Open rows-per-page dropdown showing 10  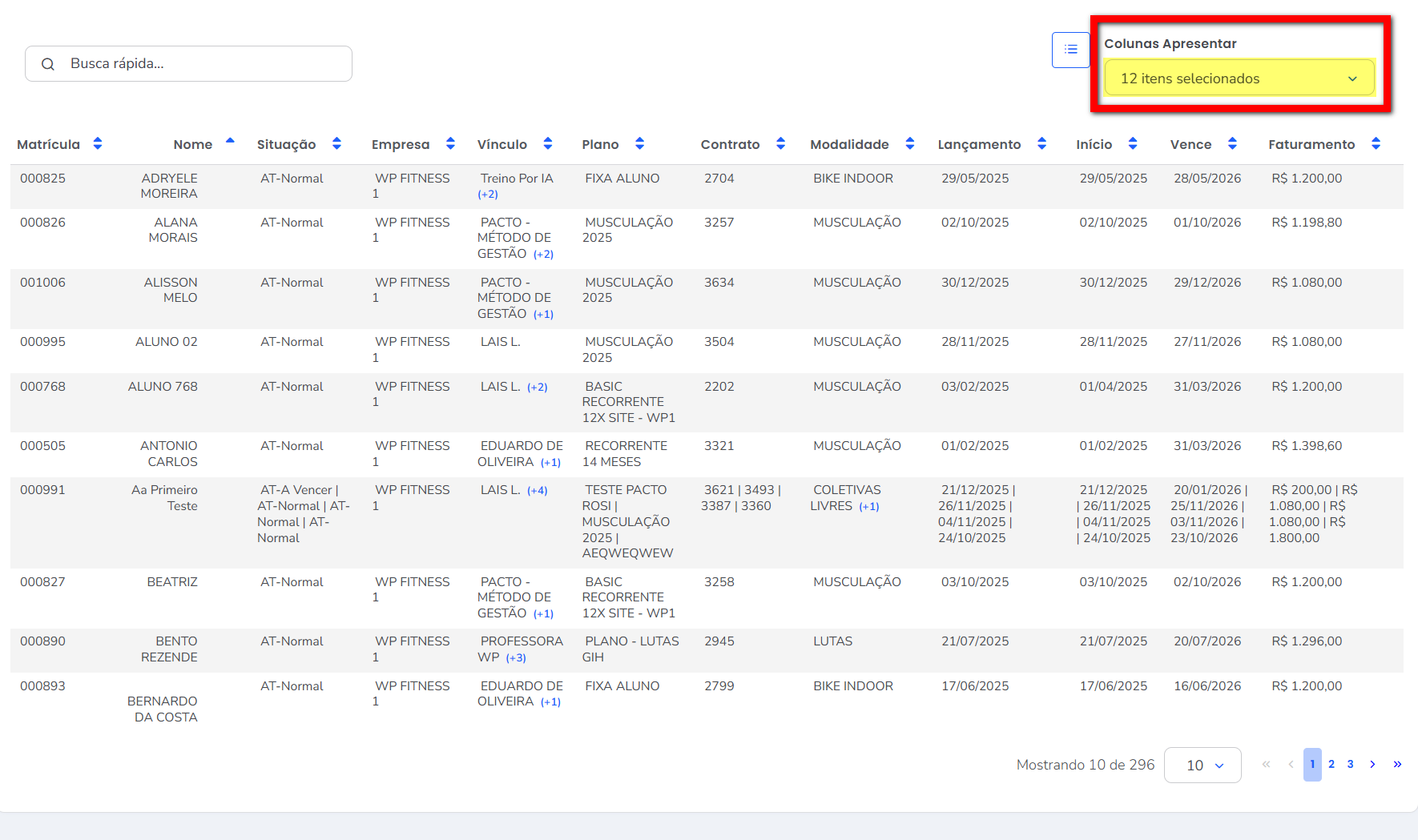point(1202,766)
